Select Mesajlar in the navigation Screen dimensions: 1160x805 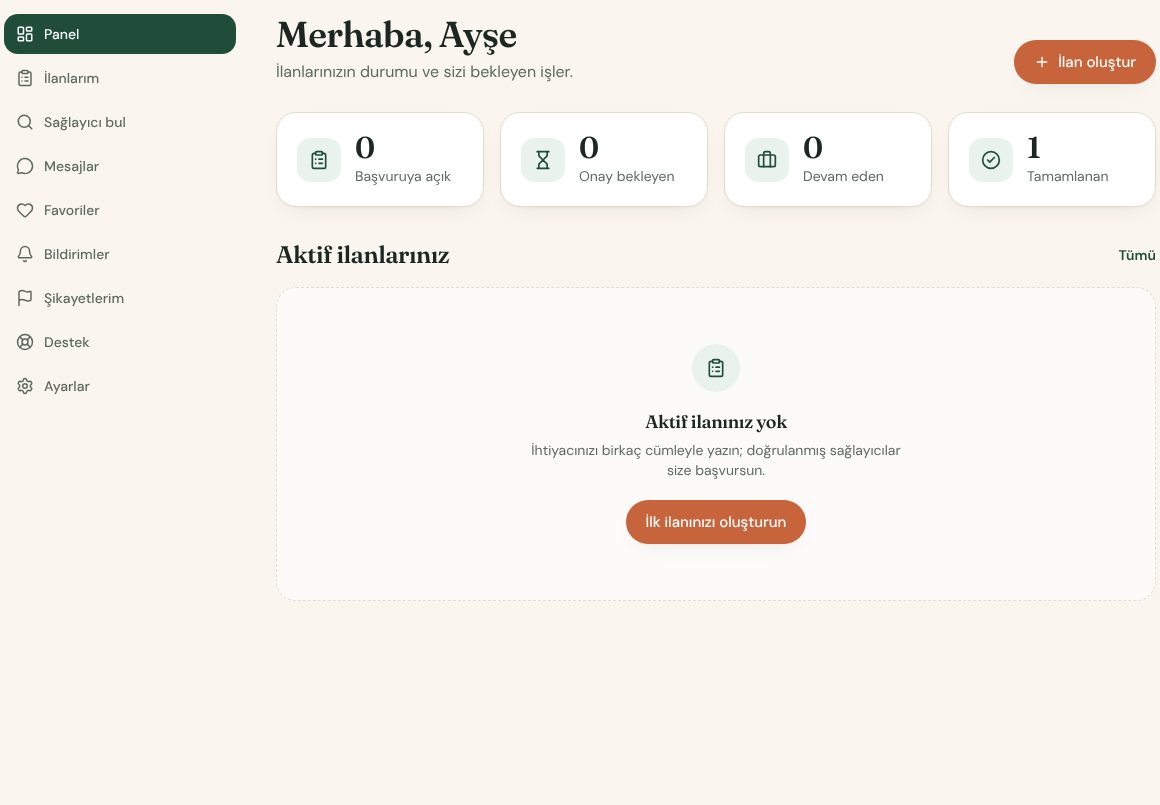(120, 166)
